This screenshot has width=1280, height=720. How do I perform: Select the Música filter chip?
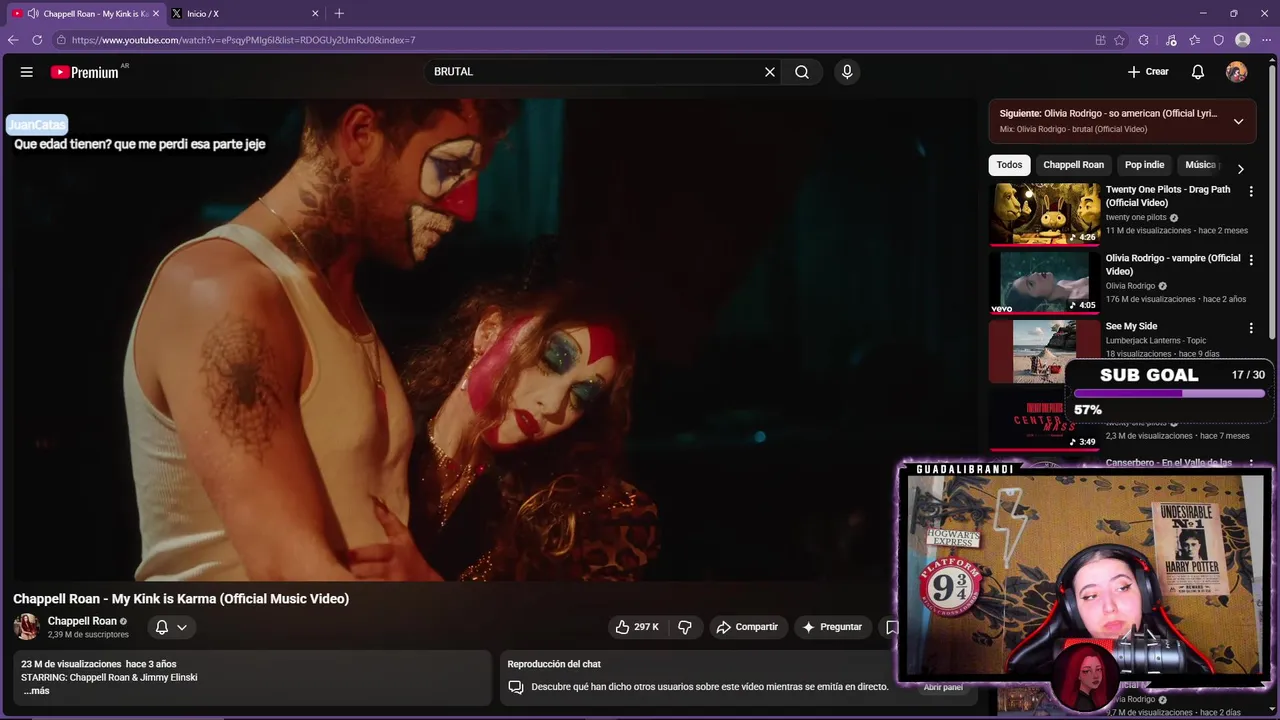tap(1200, 165)
